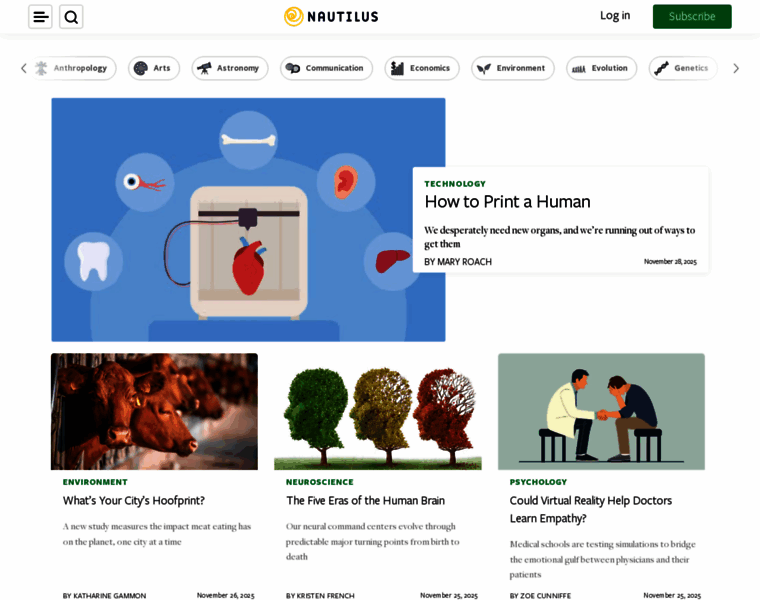Select the Anthropology topic pill
760x600 pixels.
click(74, 68)
